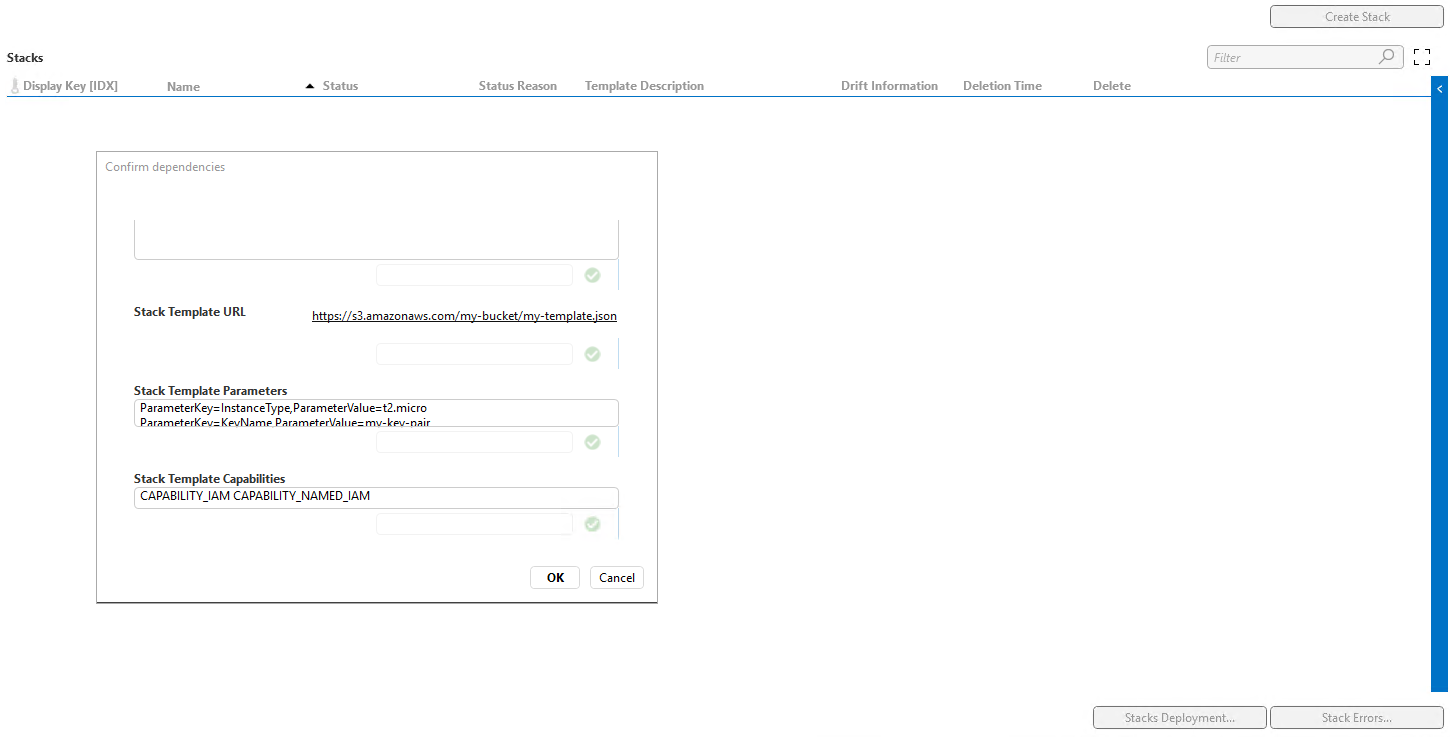Click the Delete column header

click(1112, 86)
